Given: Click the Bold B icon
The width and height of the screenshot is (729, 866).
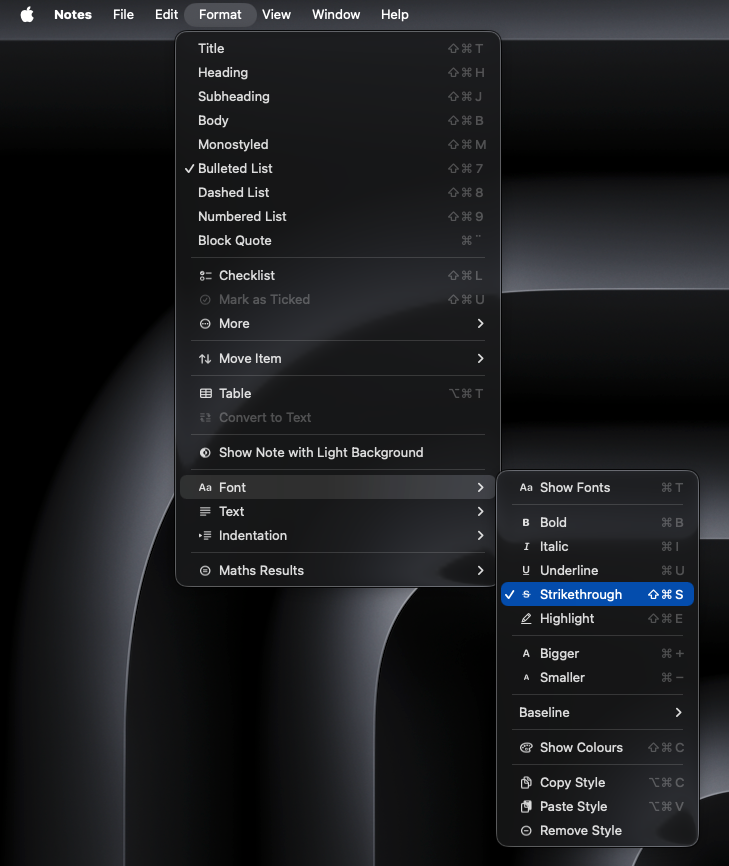Looking at the screenshot, I should click(526, 522).
